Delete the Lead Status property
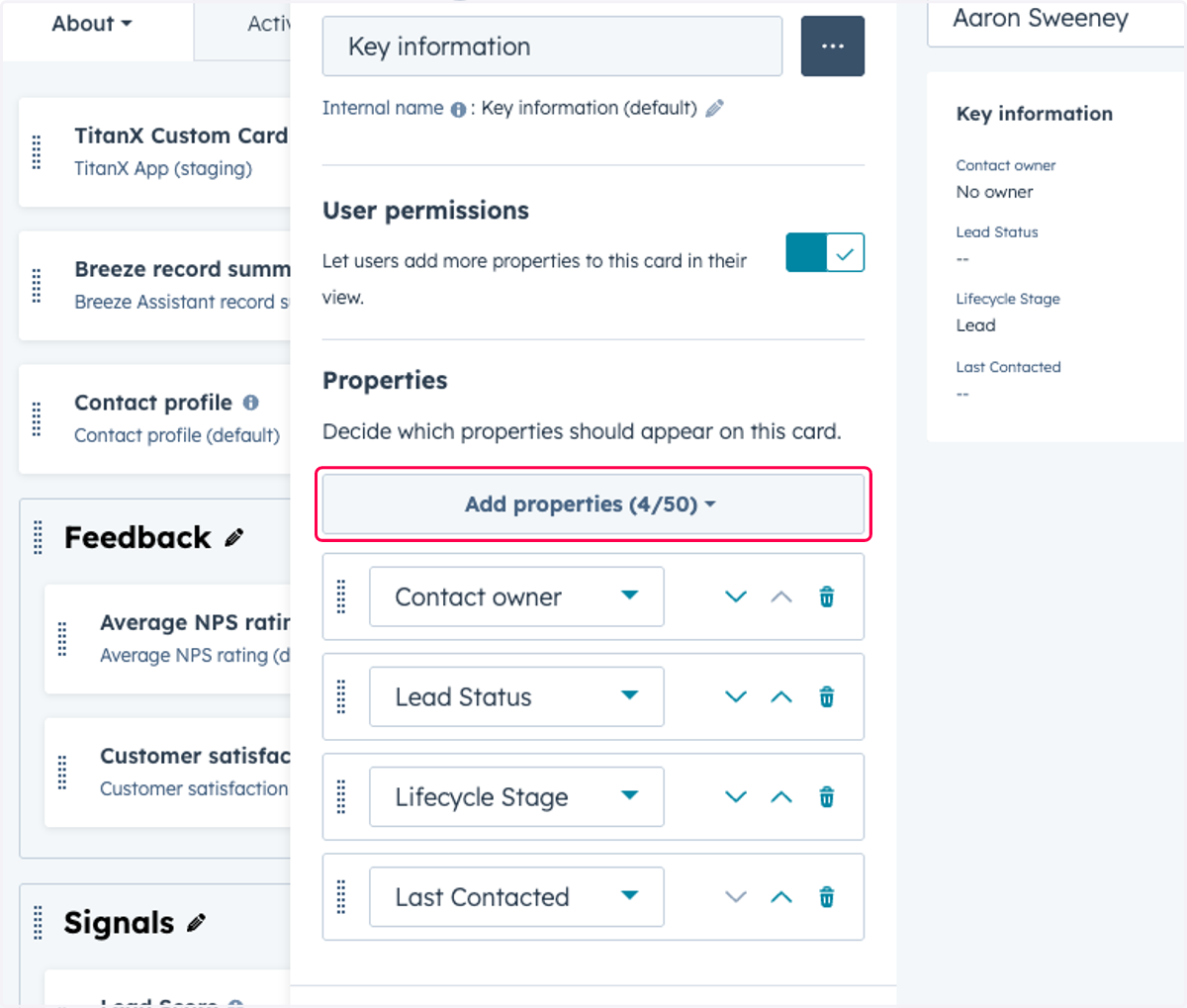Screen dimensions: 1187x1008 827,696
